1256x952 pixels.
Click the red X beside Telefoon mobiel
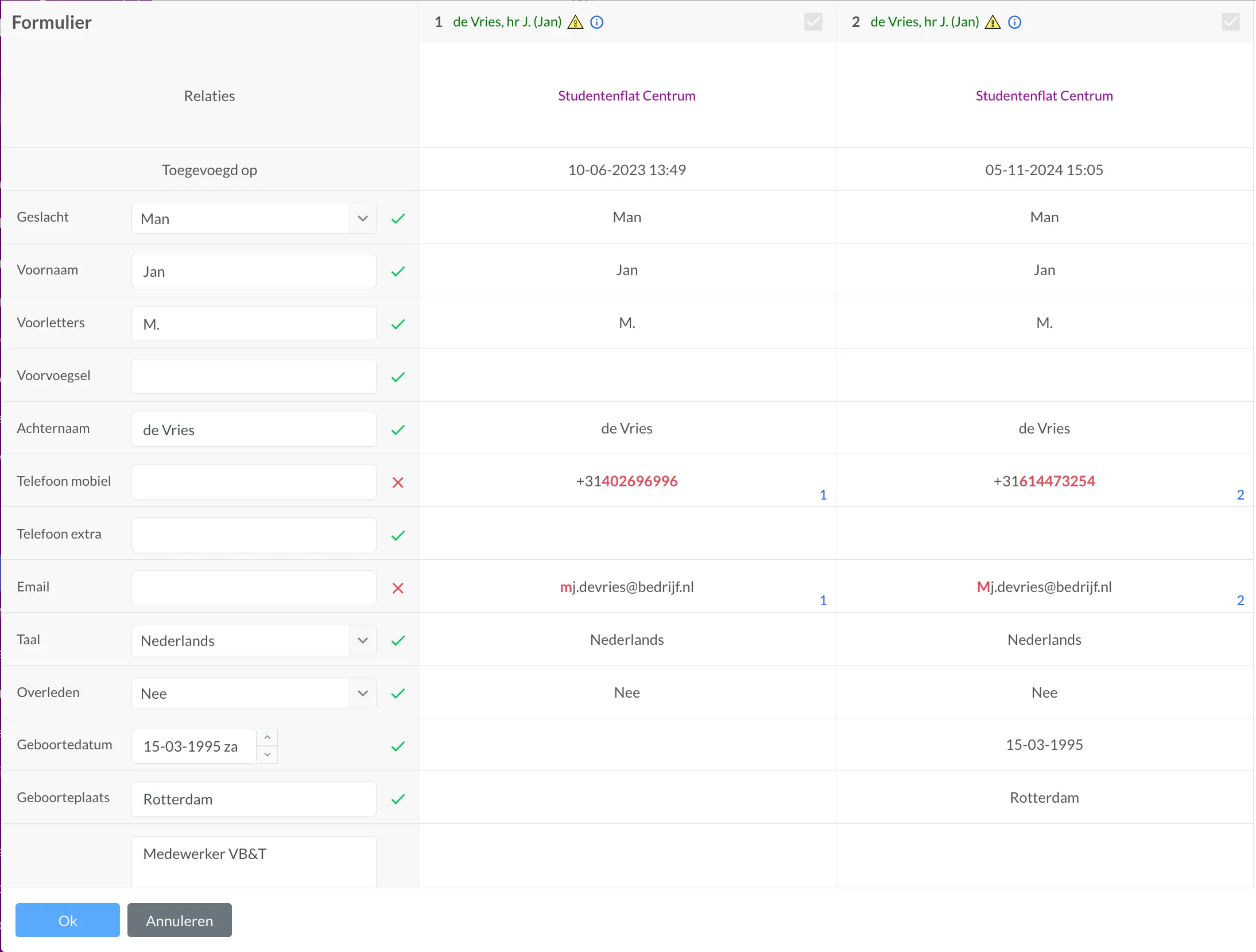point(398,482)
